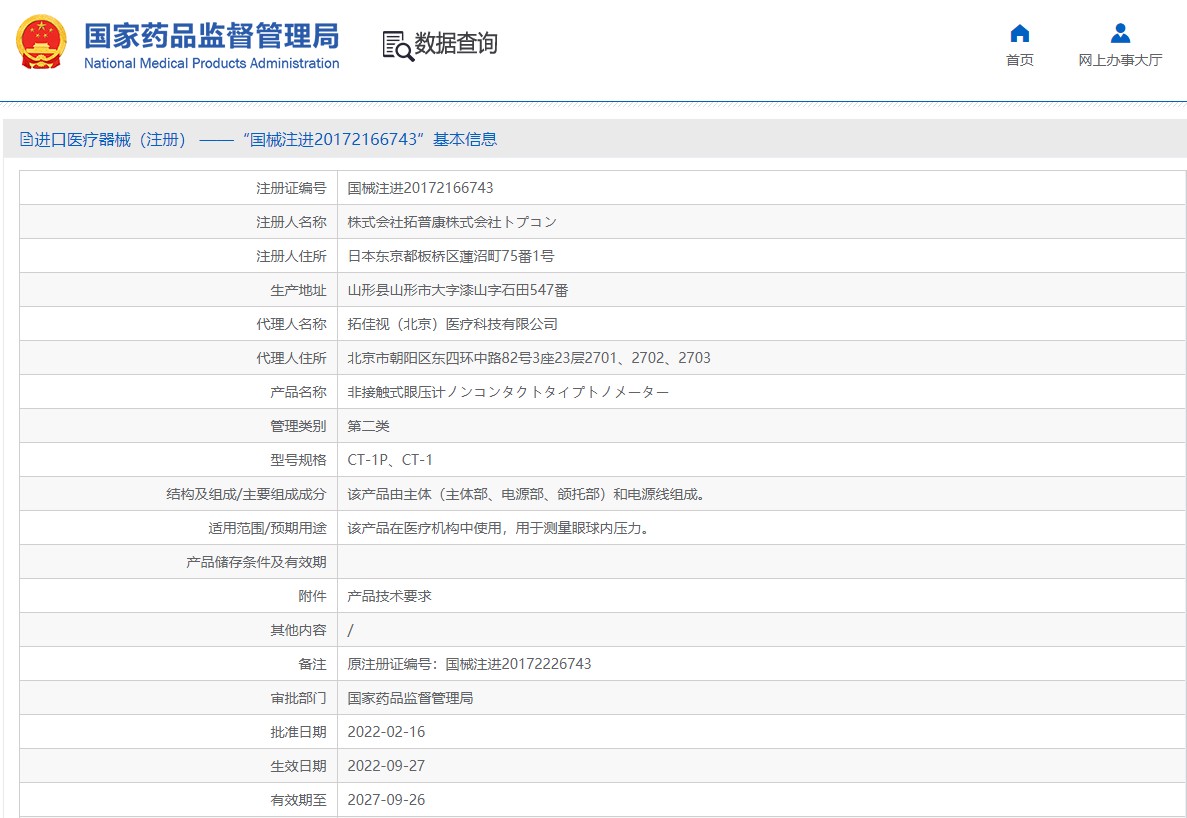
Task: Click the 生效日期 label
Action: tap(298, 766)
